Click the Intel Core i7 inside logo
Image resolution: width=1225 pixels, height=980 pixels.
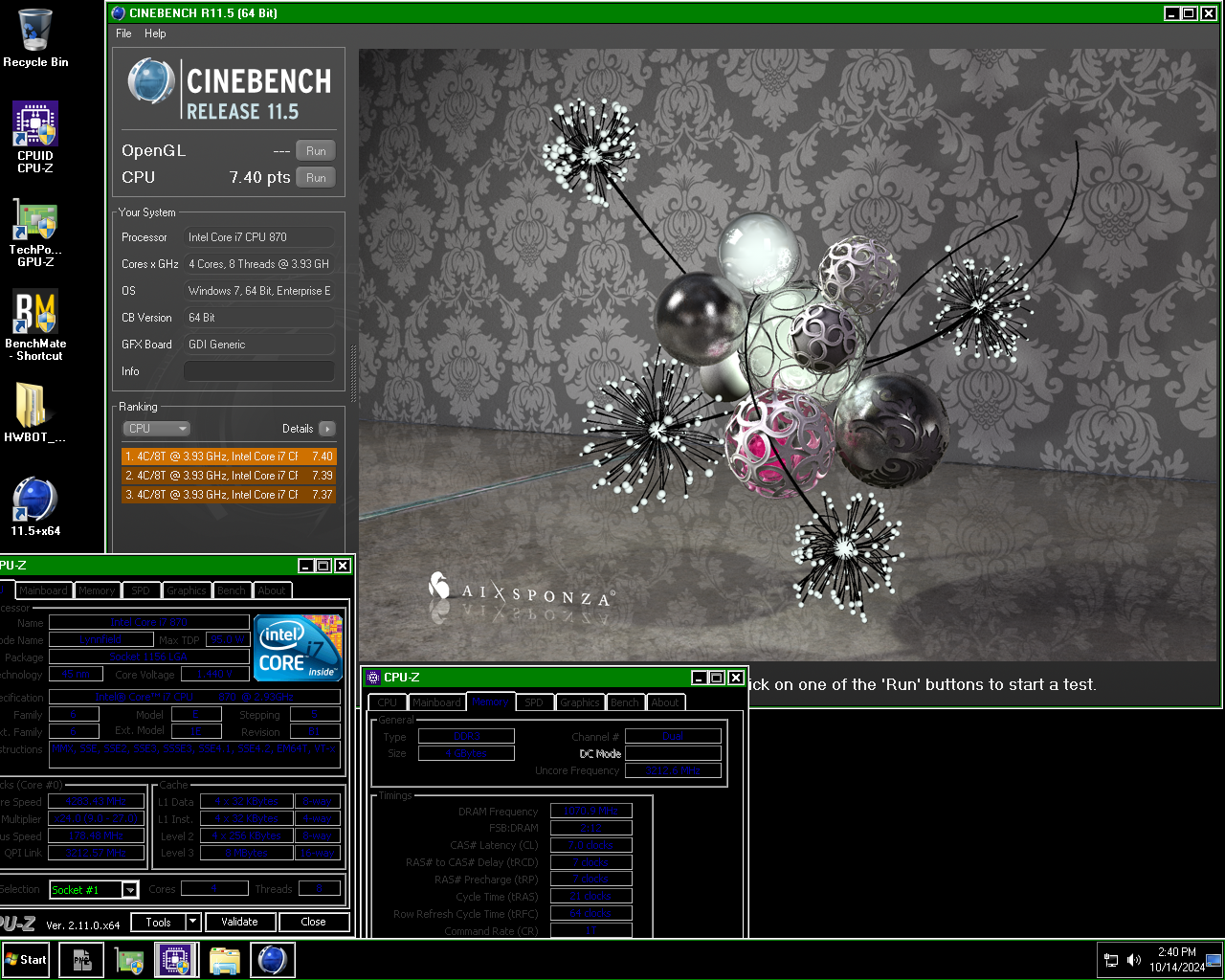[299, 647]
